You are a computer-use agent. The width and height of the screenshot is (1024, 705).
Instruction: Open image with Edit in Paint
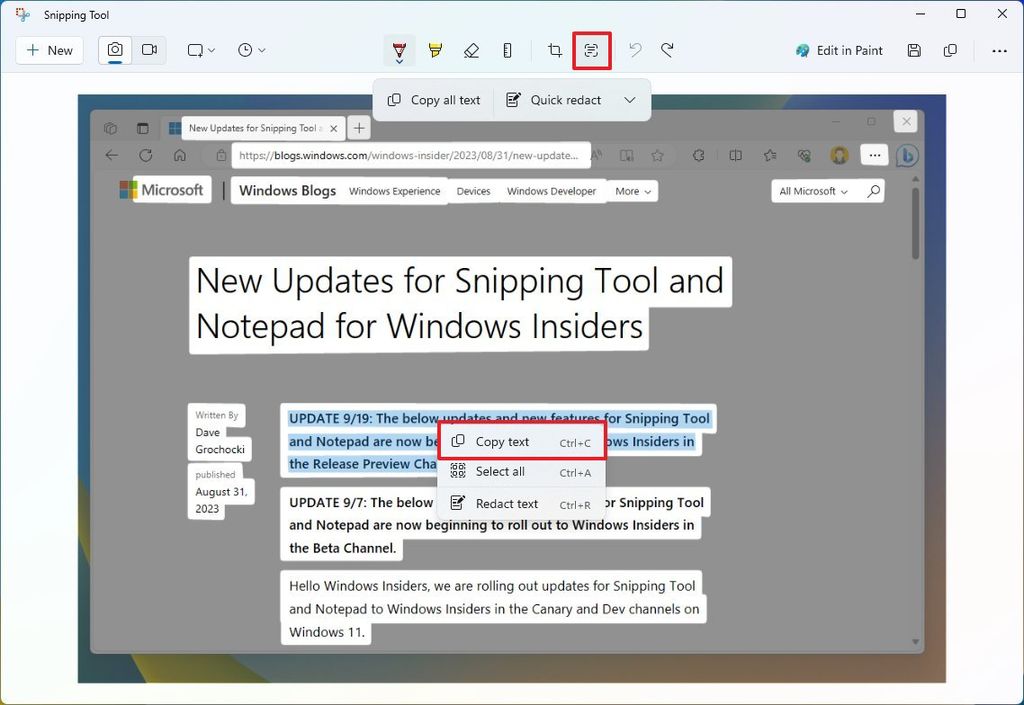click(839, 50)
